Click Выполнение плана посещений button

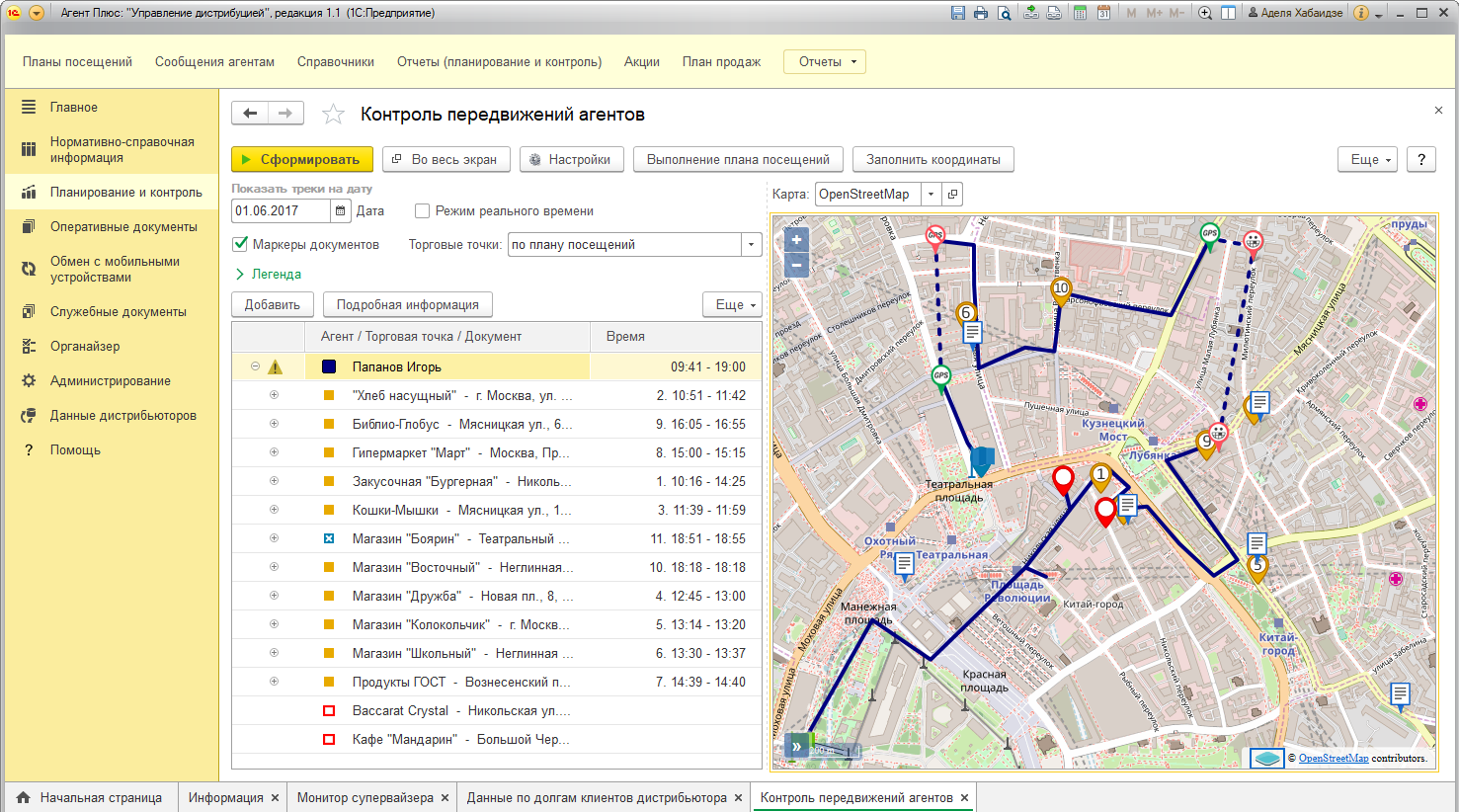coord(739,159)
